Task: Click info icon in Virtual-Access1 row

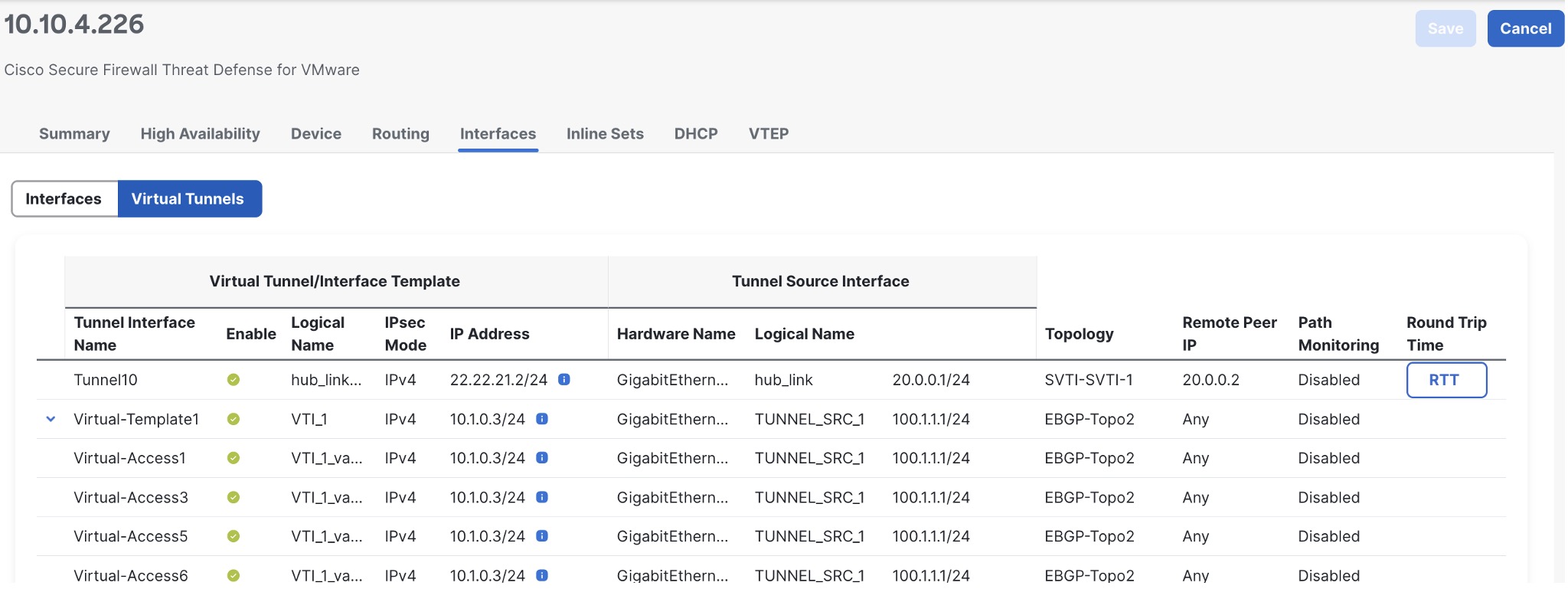Action: (x=542, y=458)
